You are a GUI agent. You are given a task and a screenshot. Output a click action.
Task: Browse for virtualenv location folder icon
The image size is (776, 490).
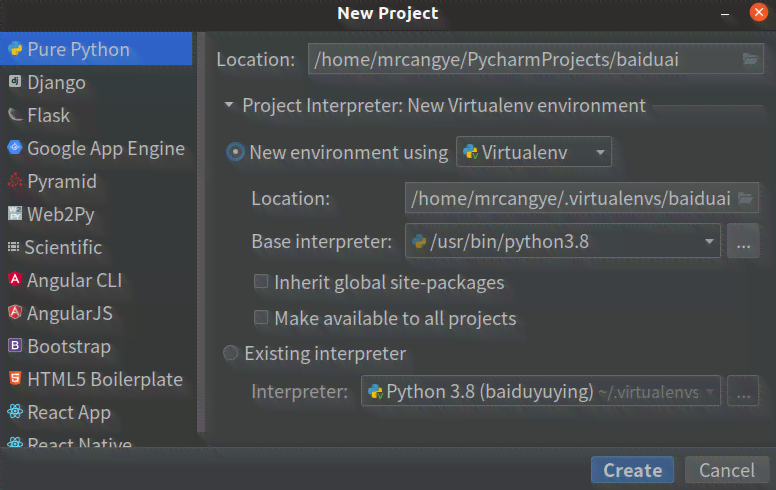pyautogui.click(x=745, y=198)
